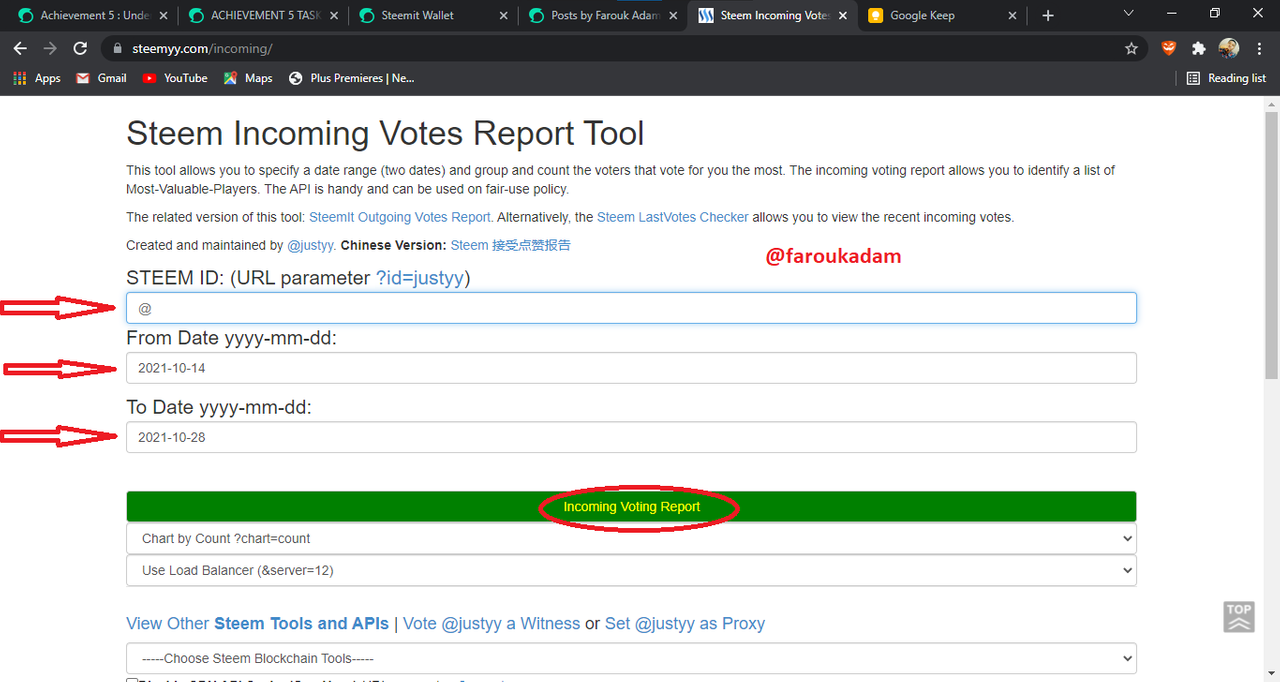
Task: Click the scrollbar up arrow
Action: 1271,104
